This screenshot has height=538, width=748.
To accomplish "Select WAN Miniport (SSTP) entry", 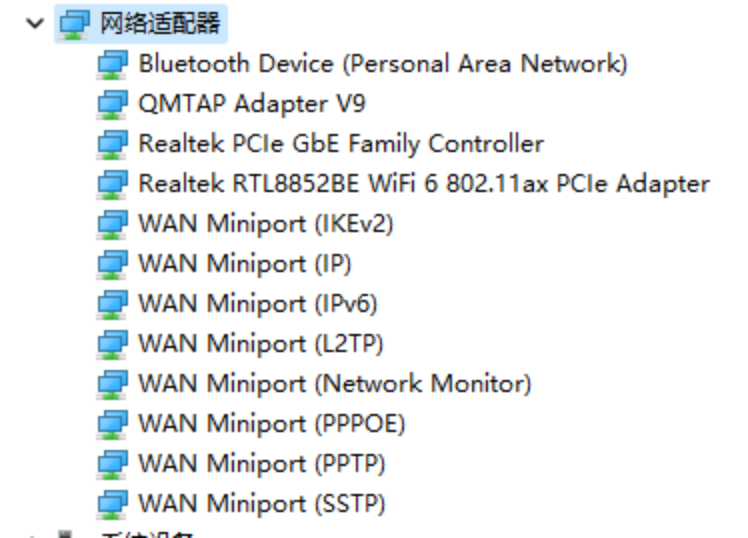I will [262, 505].
